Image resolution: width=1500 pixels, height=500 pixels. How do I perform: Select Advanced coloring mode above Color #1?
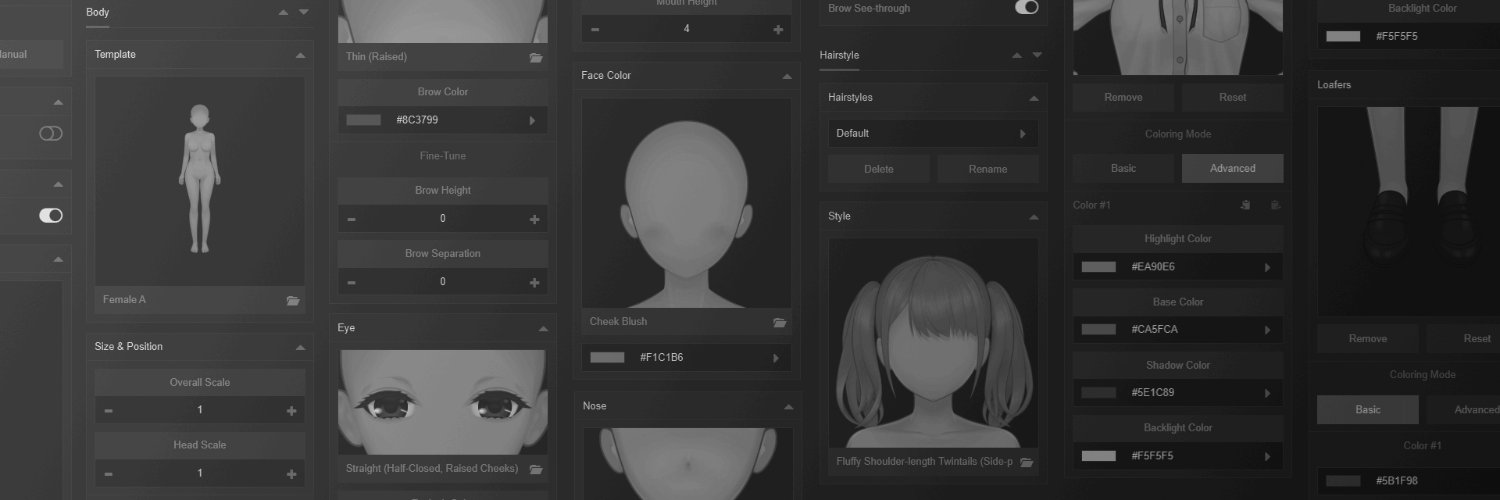tap(1232, 168)
